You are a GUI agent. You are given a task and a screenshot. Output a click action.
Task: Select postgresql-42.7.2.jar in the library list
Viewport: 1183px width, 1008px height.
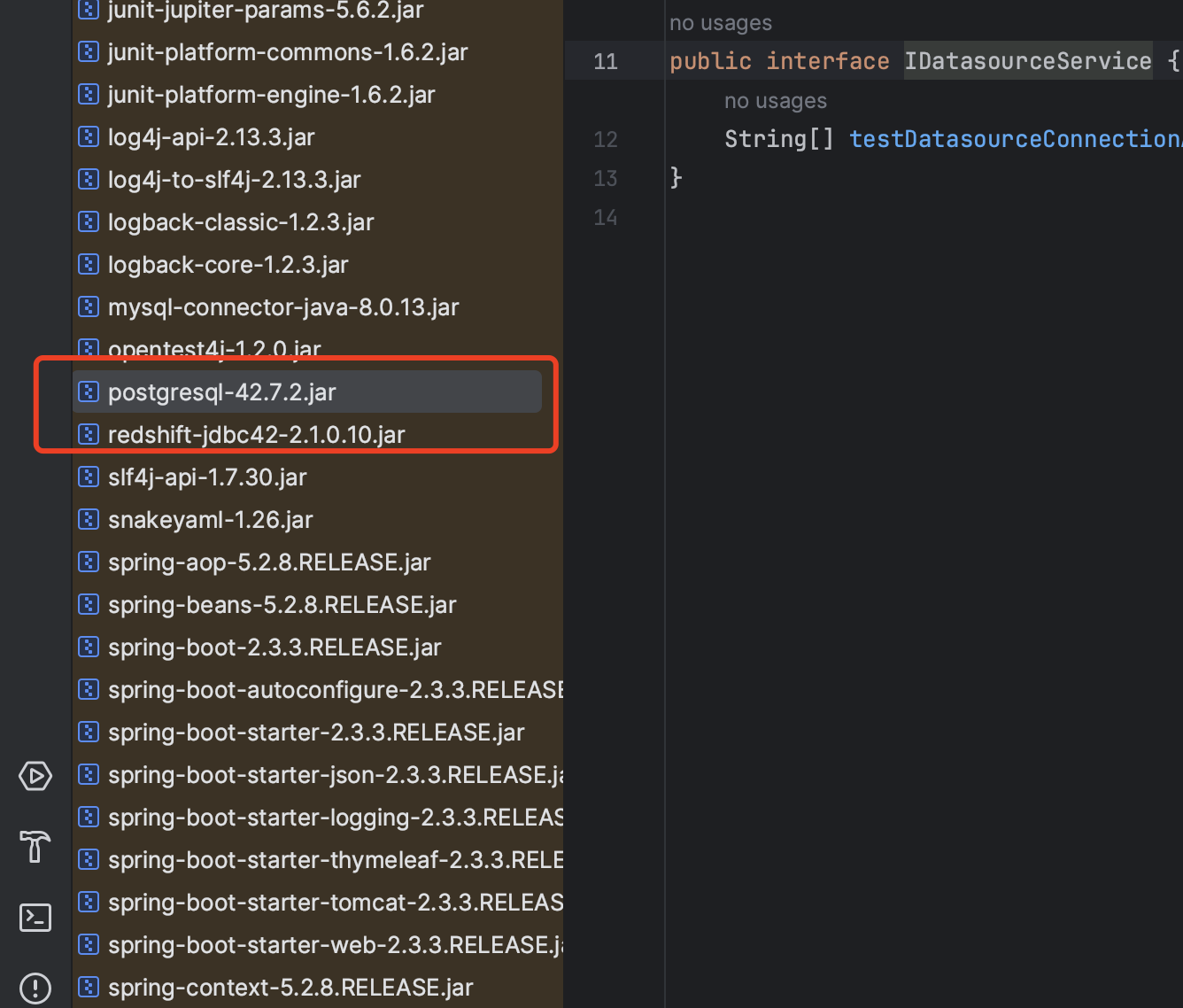click(307, 392)
